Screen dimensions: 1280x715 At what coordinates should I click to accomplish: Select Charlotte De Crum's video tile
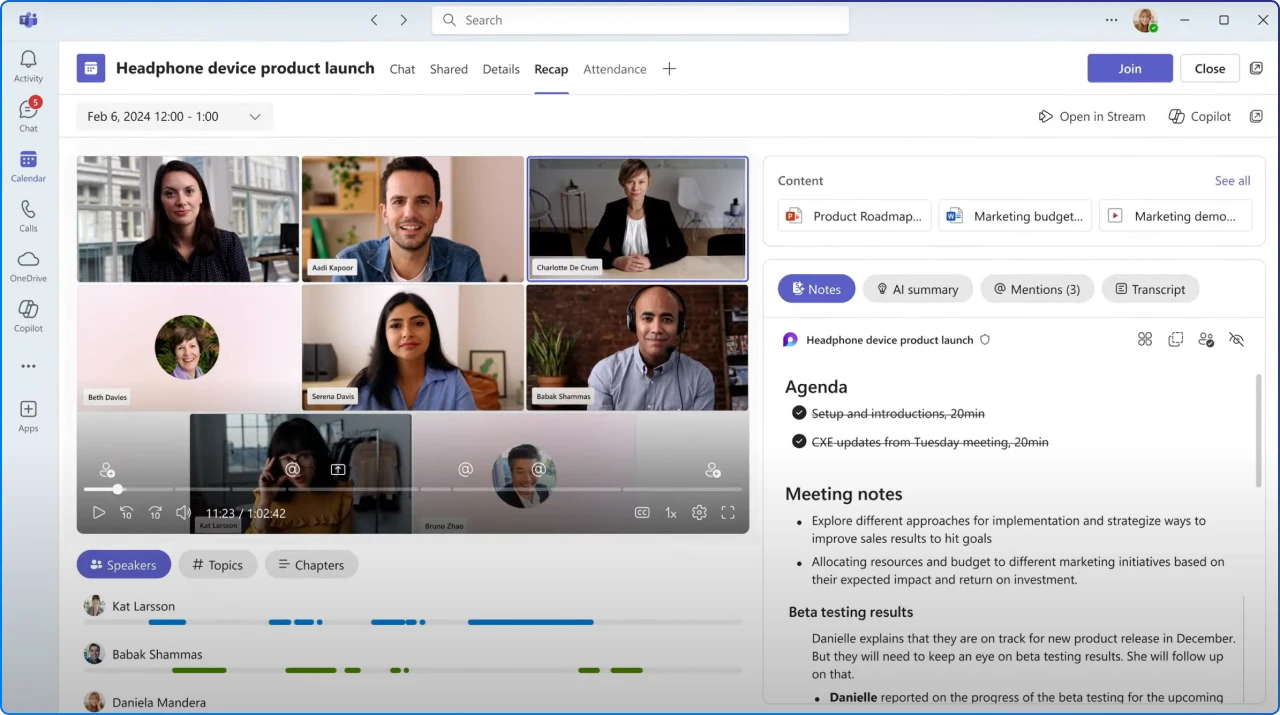(637, 219)
